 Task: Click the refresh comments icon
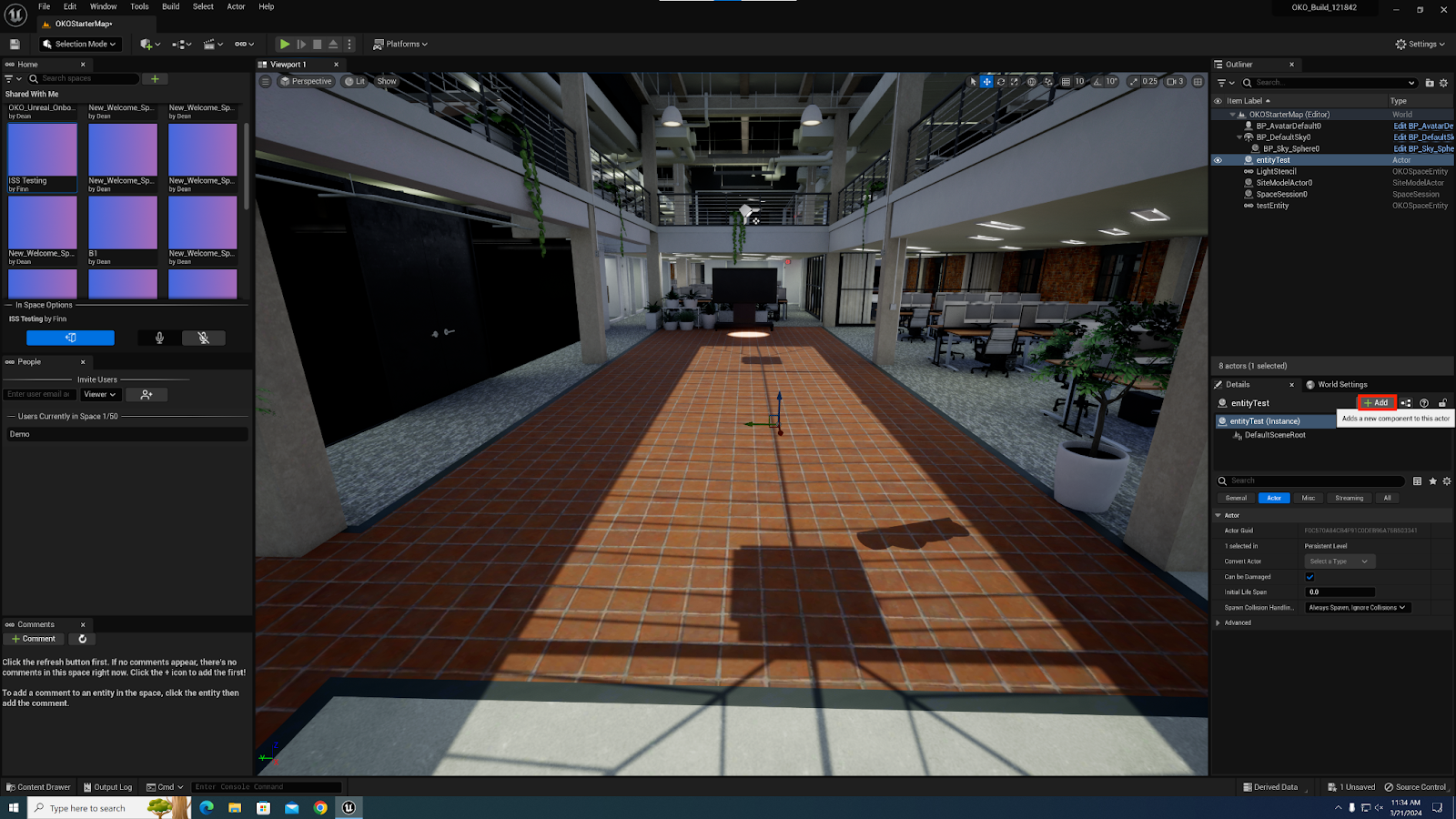tap(83, 639)
